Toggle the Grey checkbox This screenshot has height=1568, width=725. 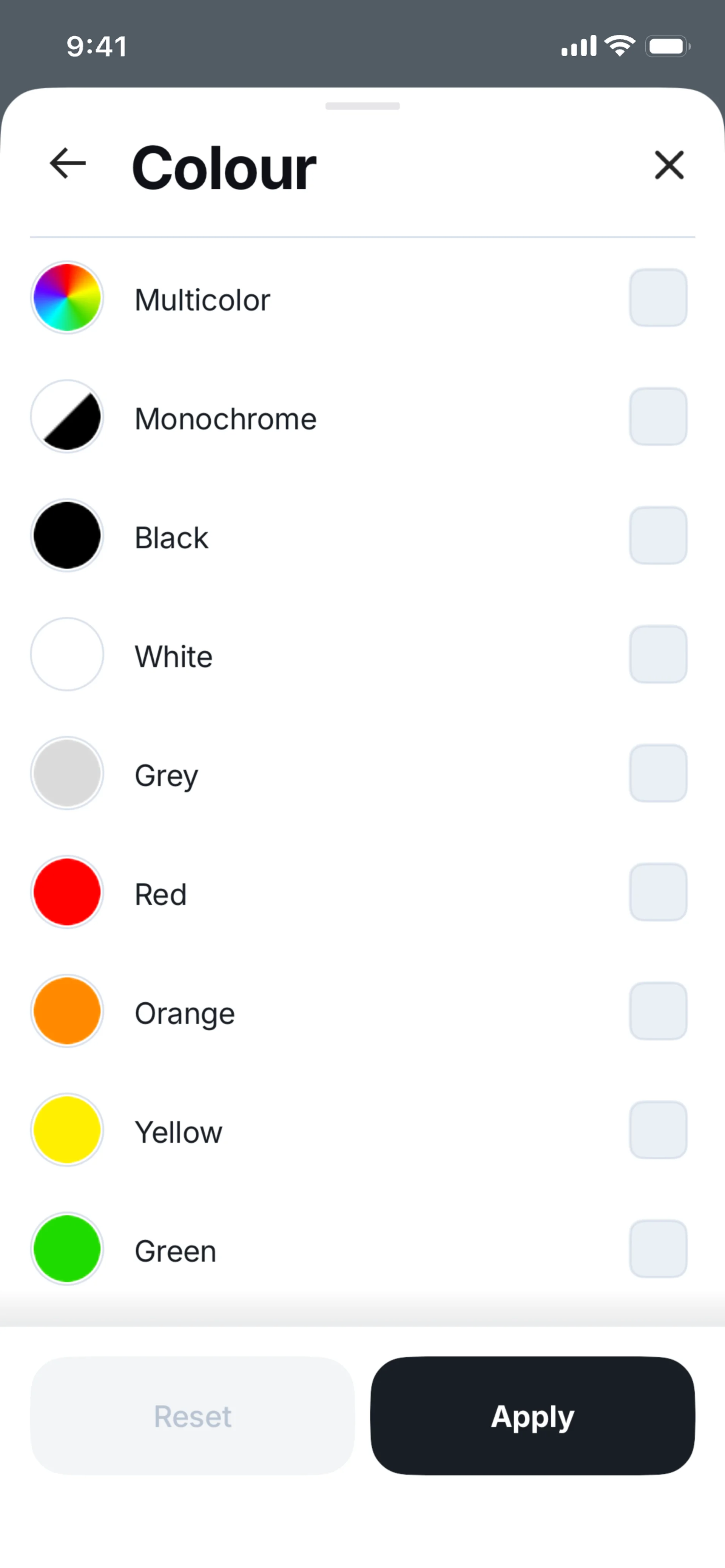[x=658, y=774]
